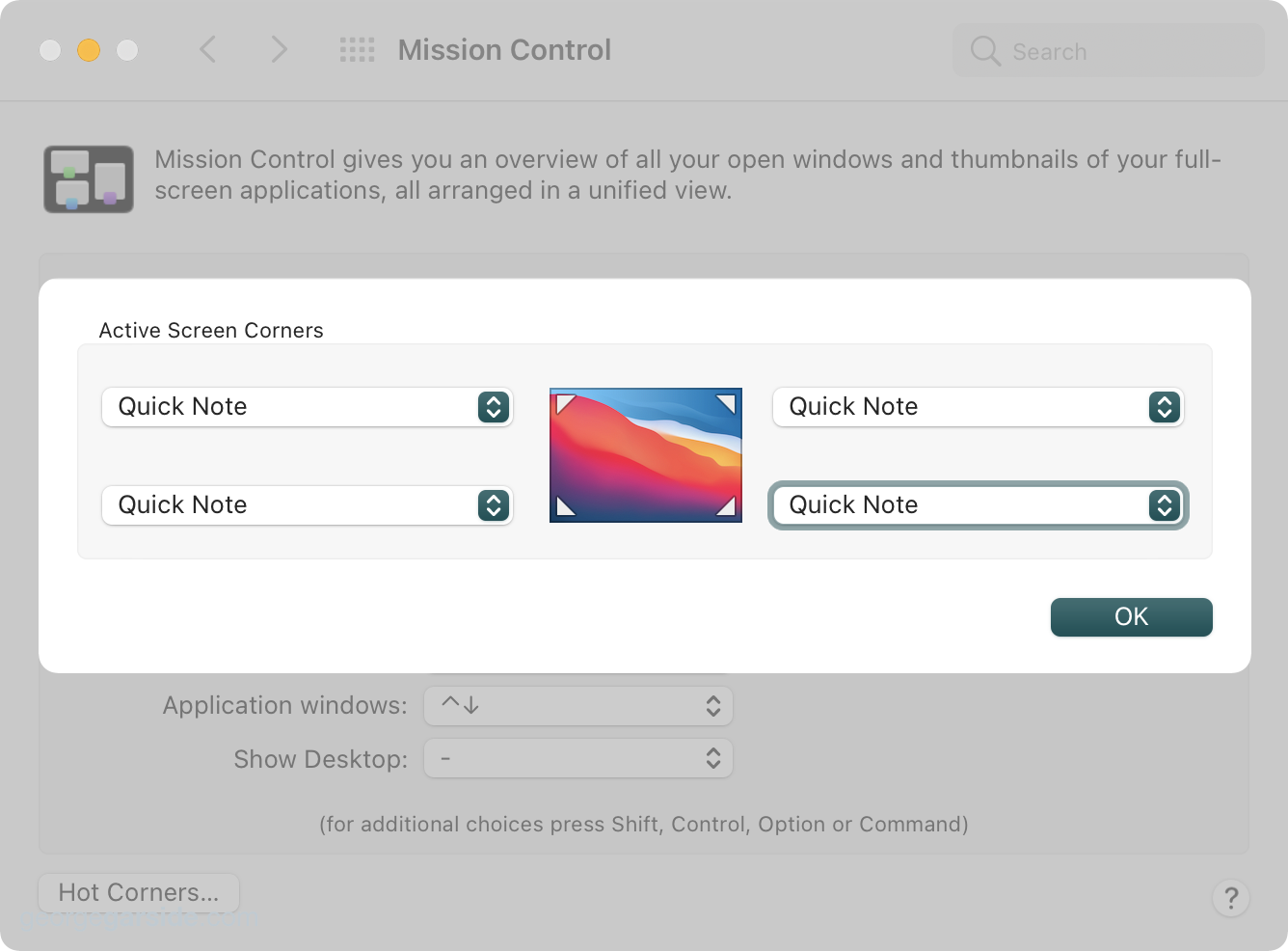Open the Application windows shortcut dropdown
The width and height of the screenshot is (1288, 951).
coord(578,706)
